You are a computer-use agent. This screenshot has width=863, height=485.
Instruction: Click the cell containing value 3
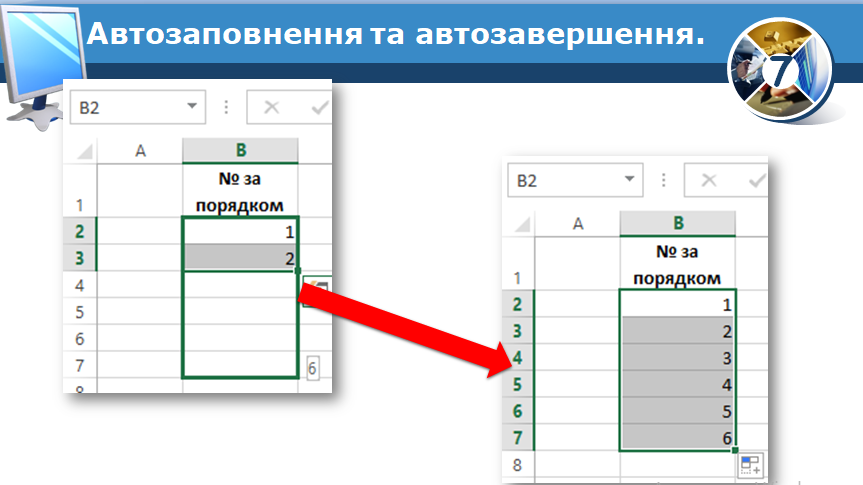[678, 358]
